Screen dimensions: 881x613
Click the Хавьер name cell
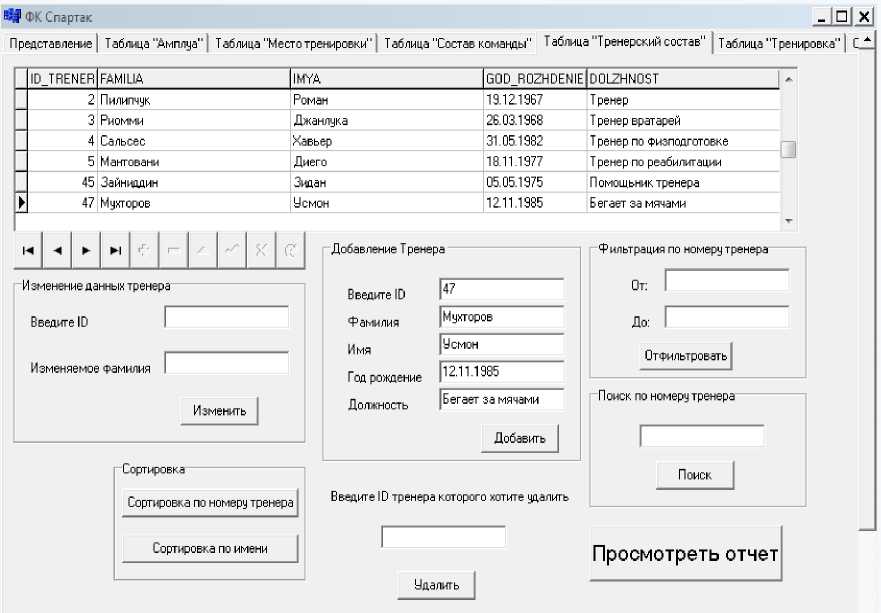click(x=387, y=141)
